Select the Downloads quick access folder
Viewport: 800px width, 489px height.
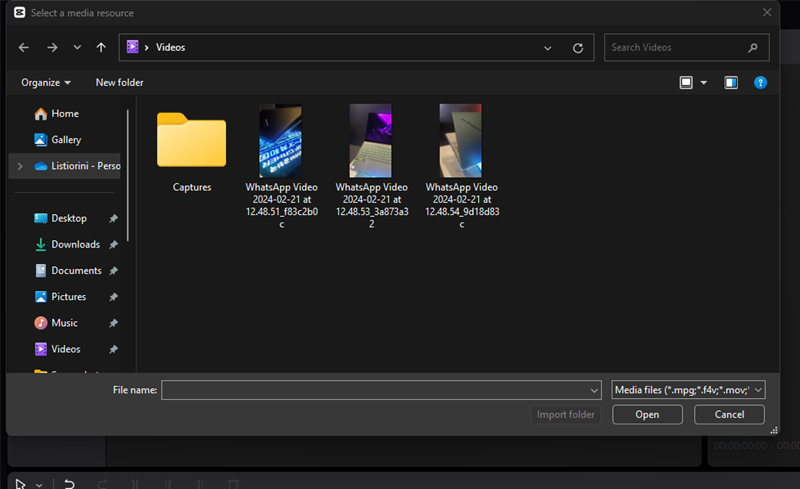tap(75, 244)
